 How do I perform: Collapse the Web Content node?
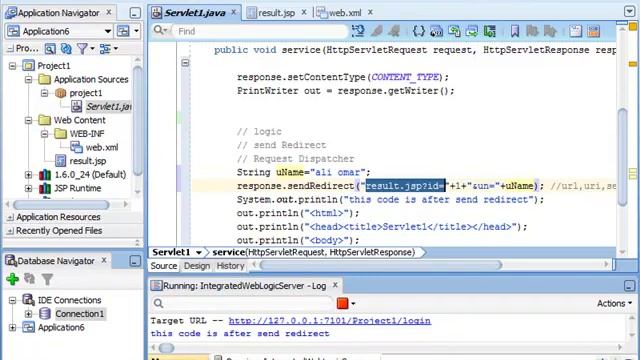(29, 120)
